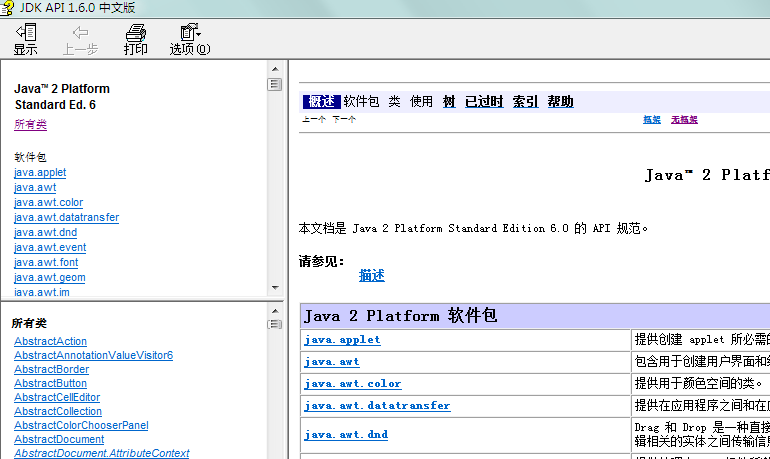This screenshot has width=770, height=459.
Task: Click the 所有类 link in package frame
Action: [30, 125]
